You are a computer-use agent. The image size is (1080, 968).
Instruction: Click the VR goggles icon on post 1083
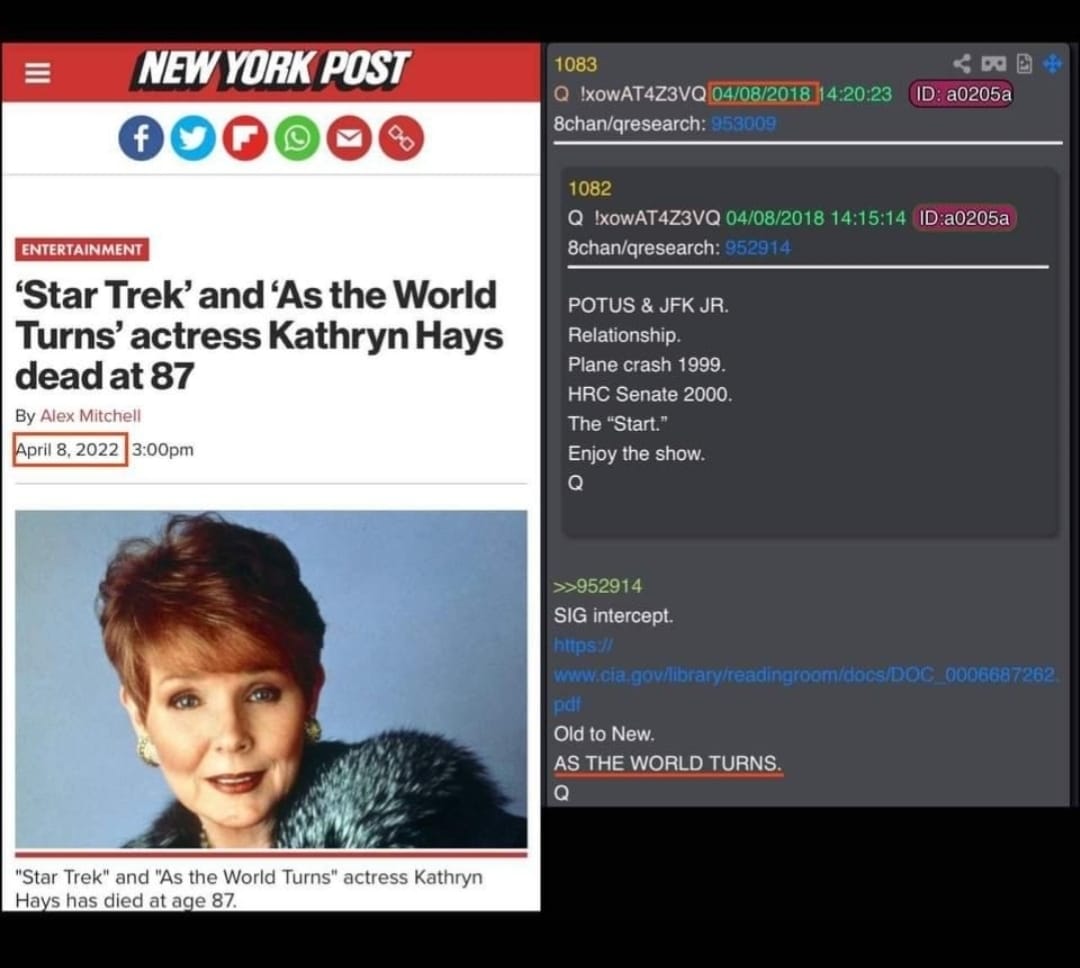(x=993, y=63)
